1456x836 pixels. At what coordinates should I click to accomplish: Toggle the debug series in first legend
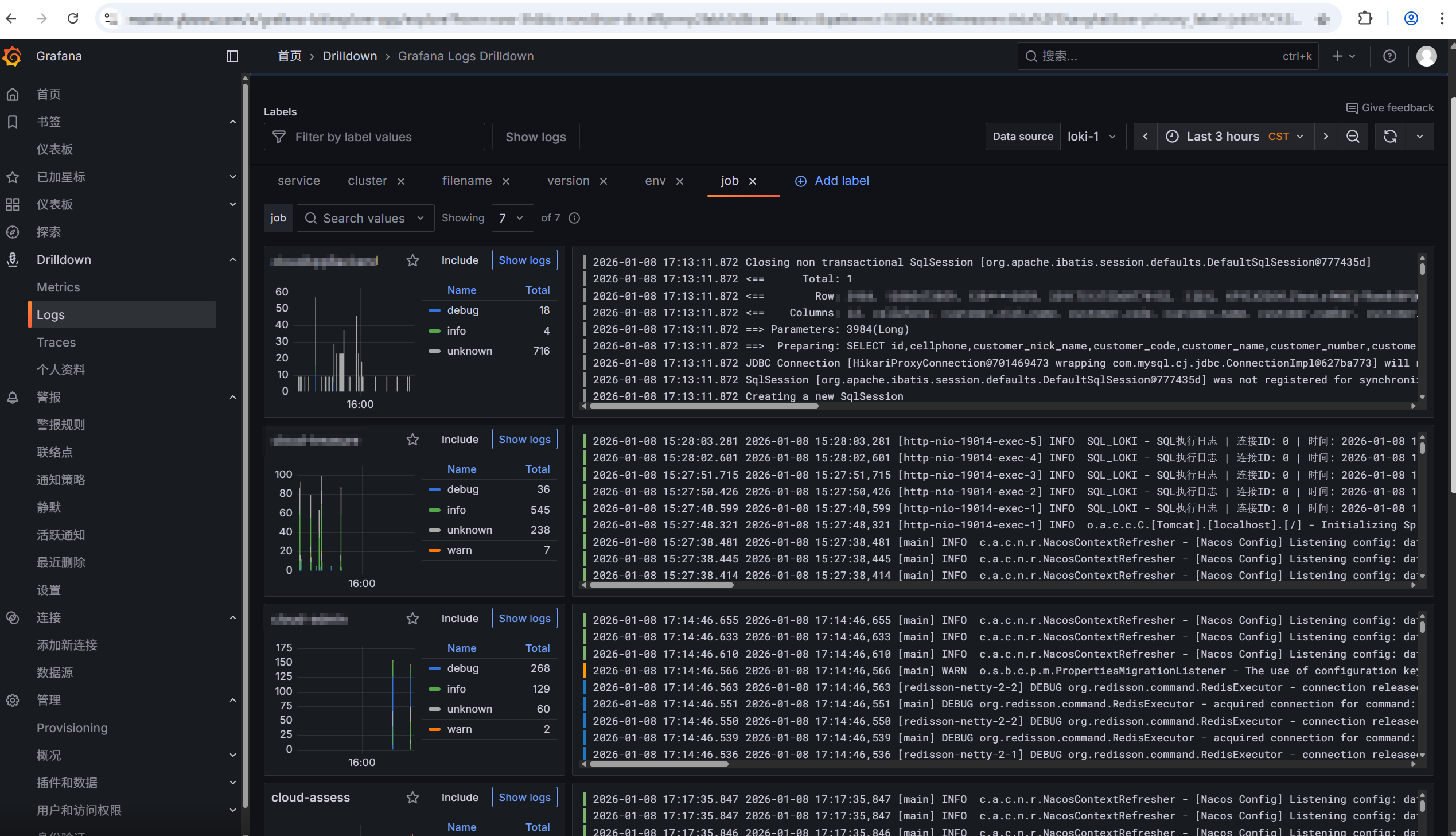point(462,310)
